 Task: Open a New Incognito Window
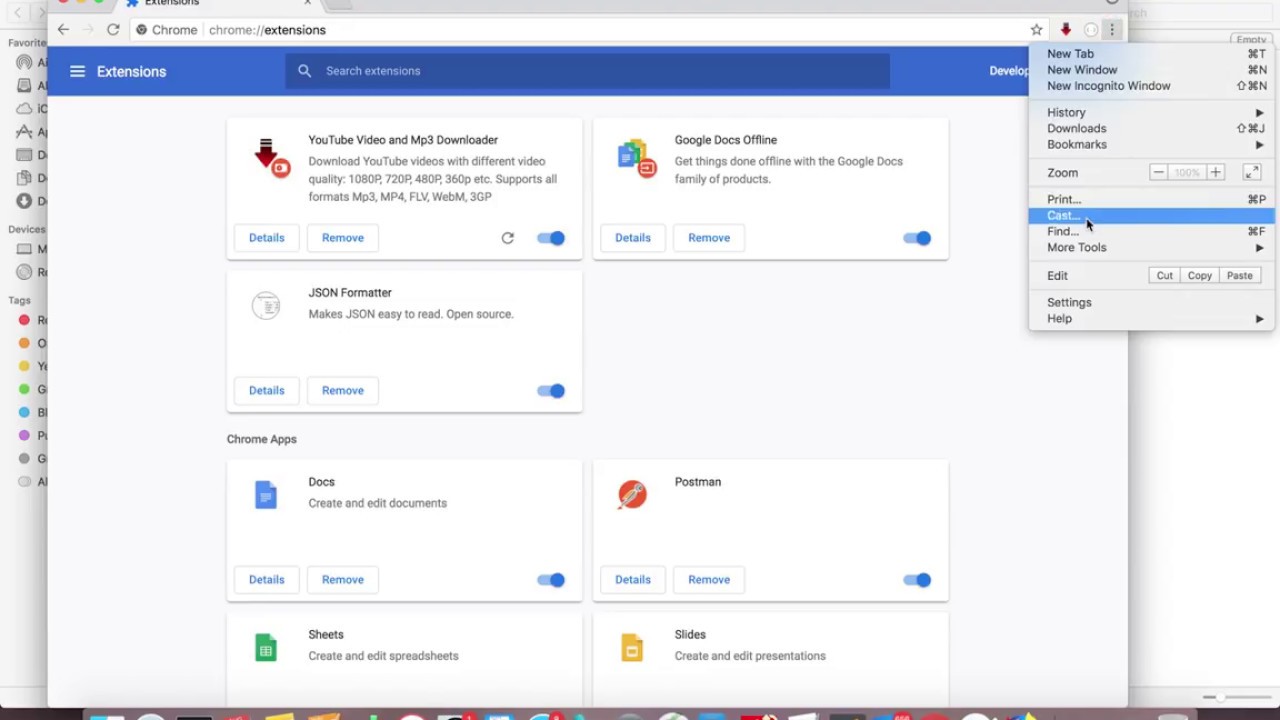(x=1151, y=86)
